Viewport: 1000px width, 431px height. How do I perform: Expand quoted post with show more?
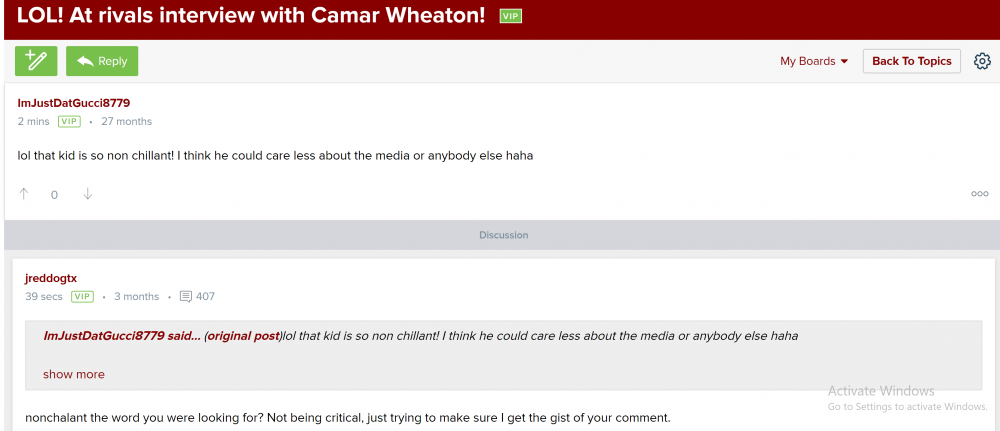pyautogui.click(x=74, y=374)
